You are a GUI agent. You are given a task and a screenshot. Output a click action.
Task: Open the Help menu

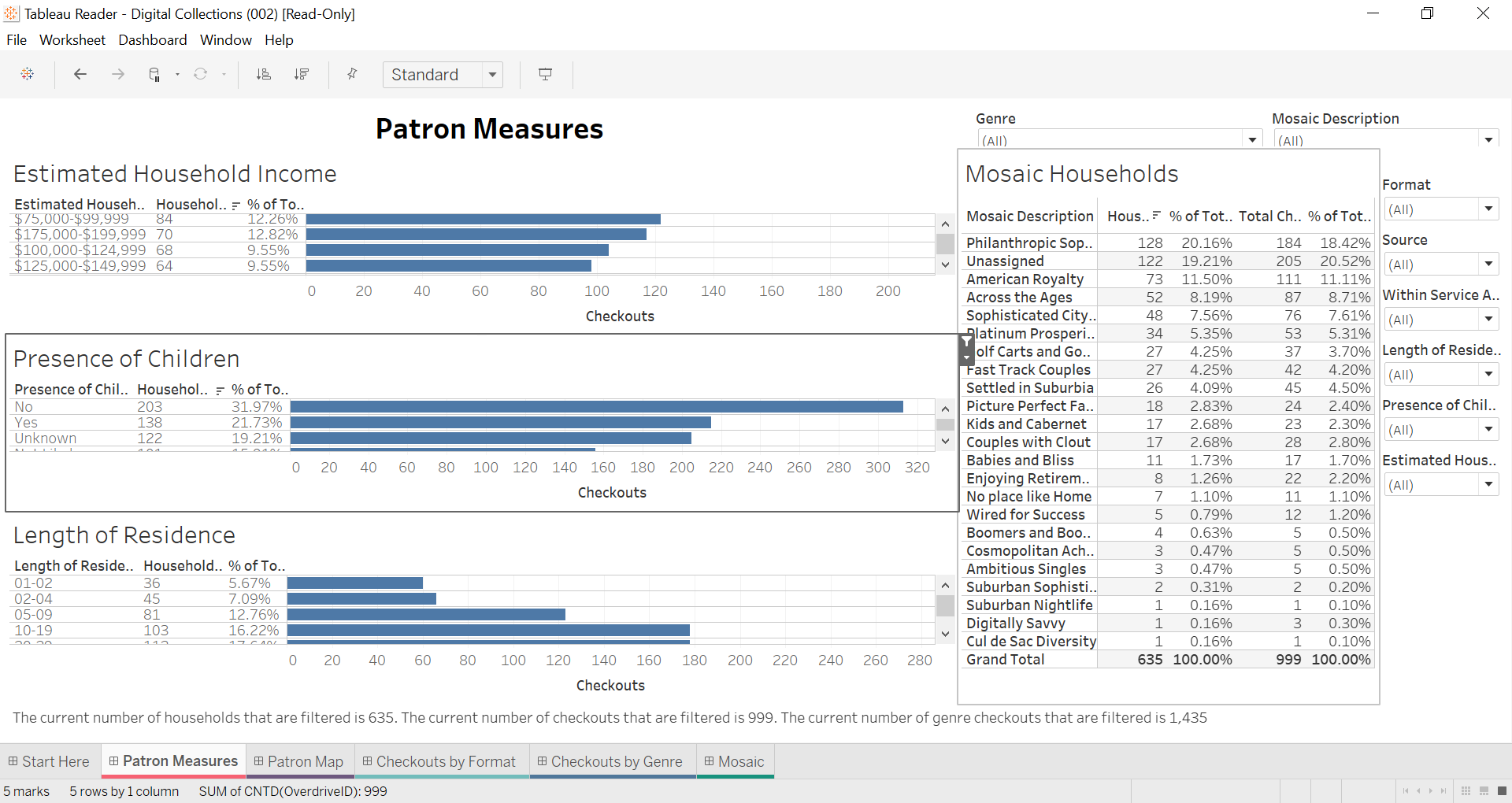click(279, 40)
